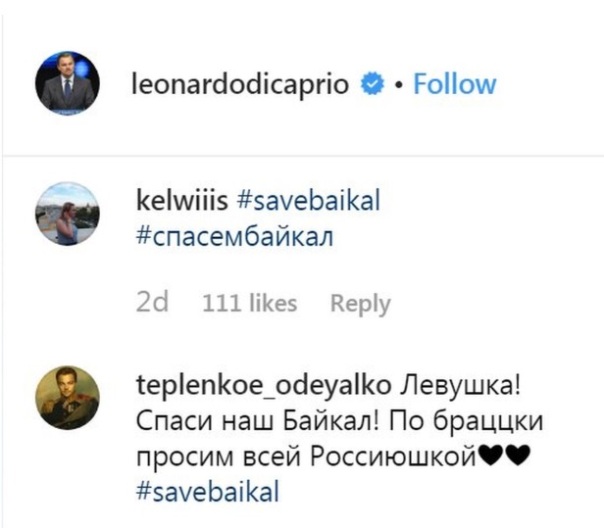This screenshot has width=604, height=528.
Task: Click the blue verified badge
Action: [370, 85]
